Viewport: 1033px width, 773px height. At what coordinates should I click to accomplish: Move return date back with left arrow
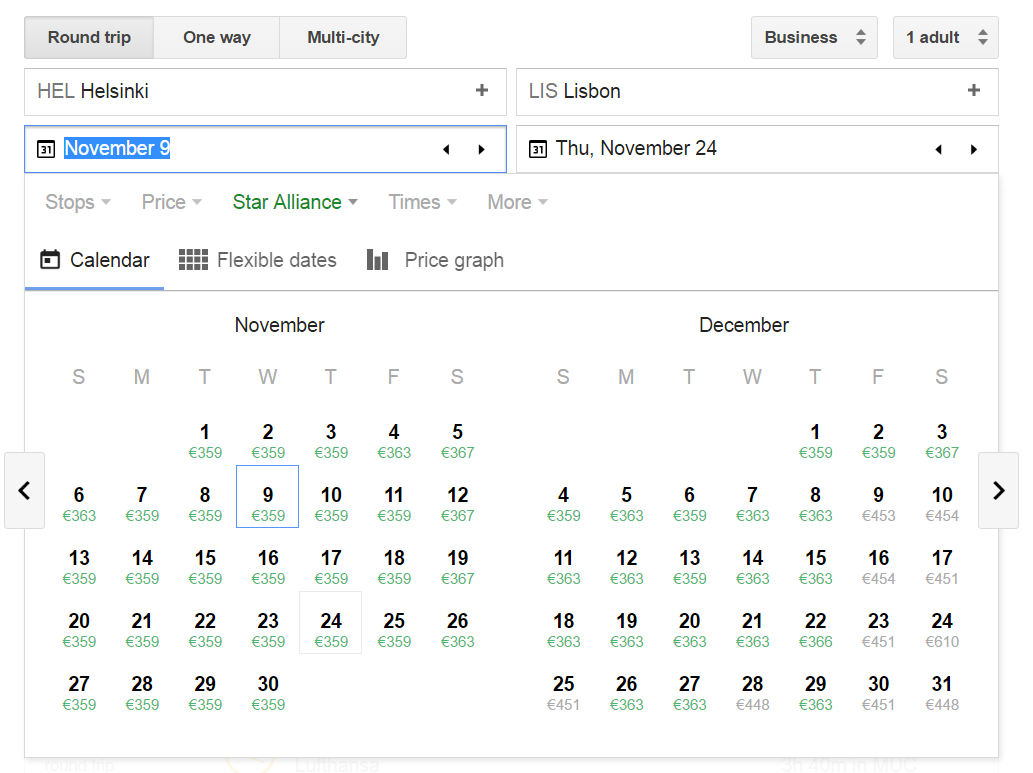[x=939, y=150]
